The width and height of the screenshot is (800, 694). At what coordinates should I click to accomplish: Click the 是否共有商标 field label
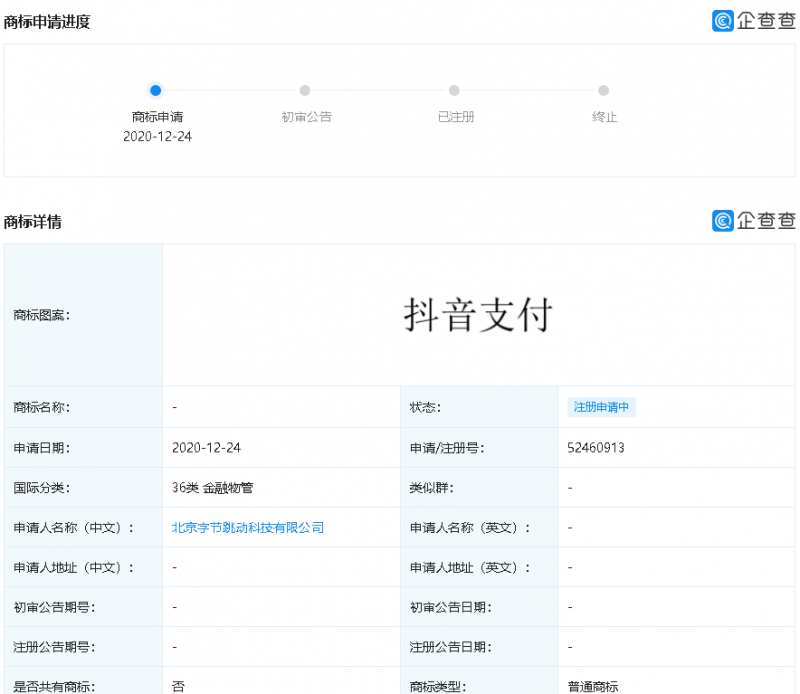55,687
